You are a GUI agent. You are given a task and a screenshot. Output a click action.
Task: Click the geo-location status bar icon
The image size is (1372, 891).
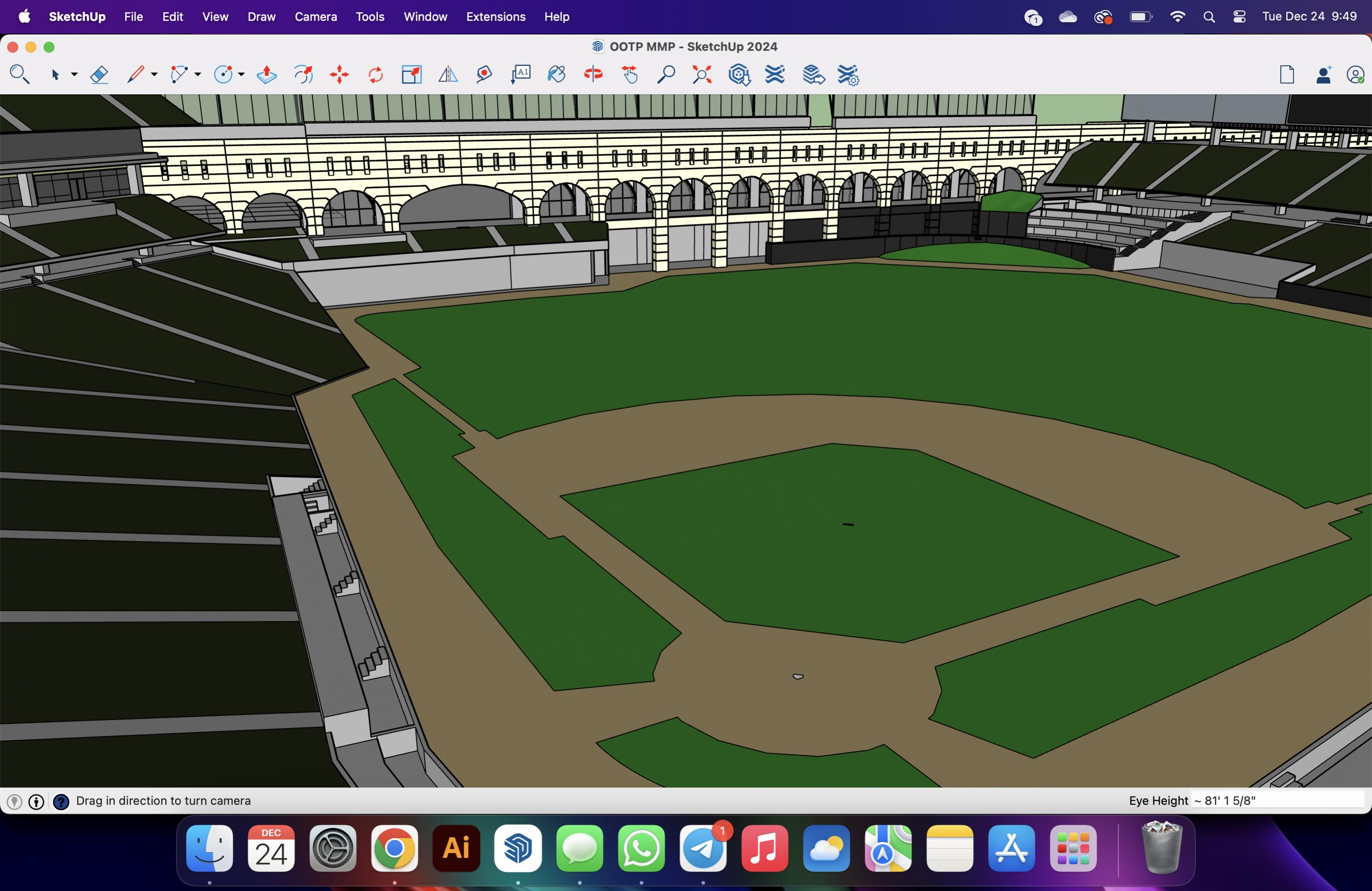15,802
